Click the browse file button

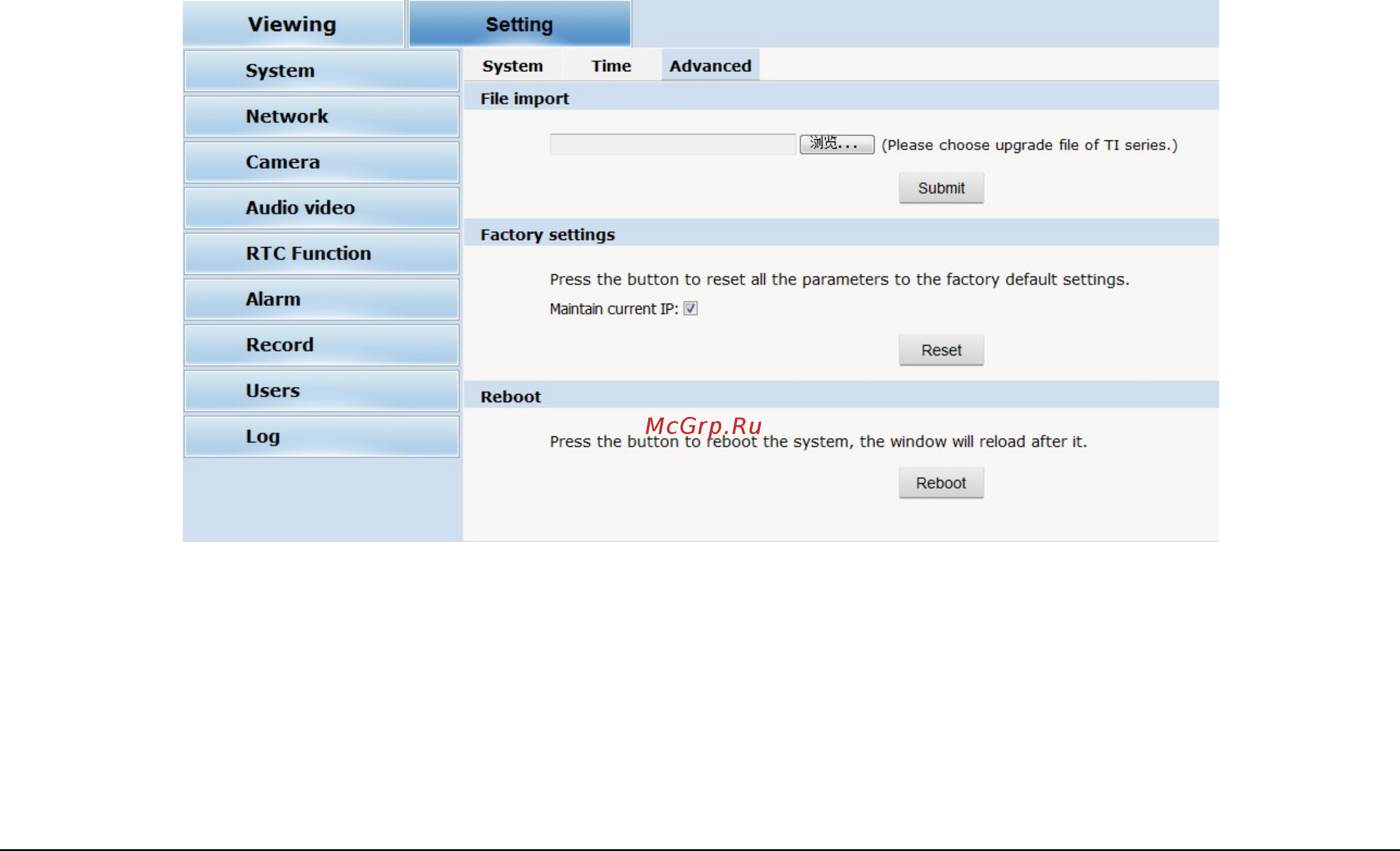tap(836, 144)
